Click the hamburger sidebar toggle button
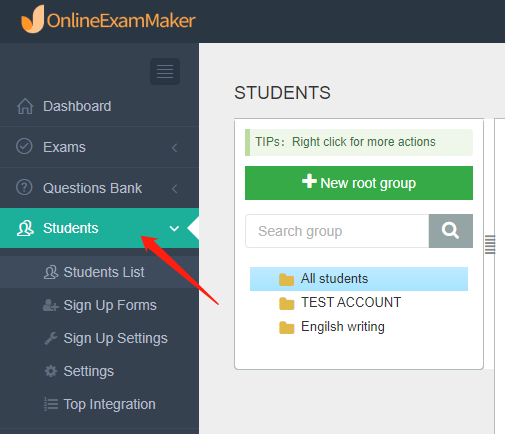Image resolution: width=505 pixels, height=434 pixels. click(x=165, y=71)
